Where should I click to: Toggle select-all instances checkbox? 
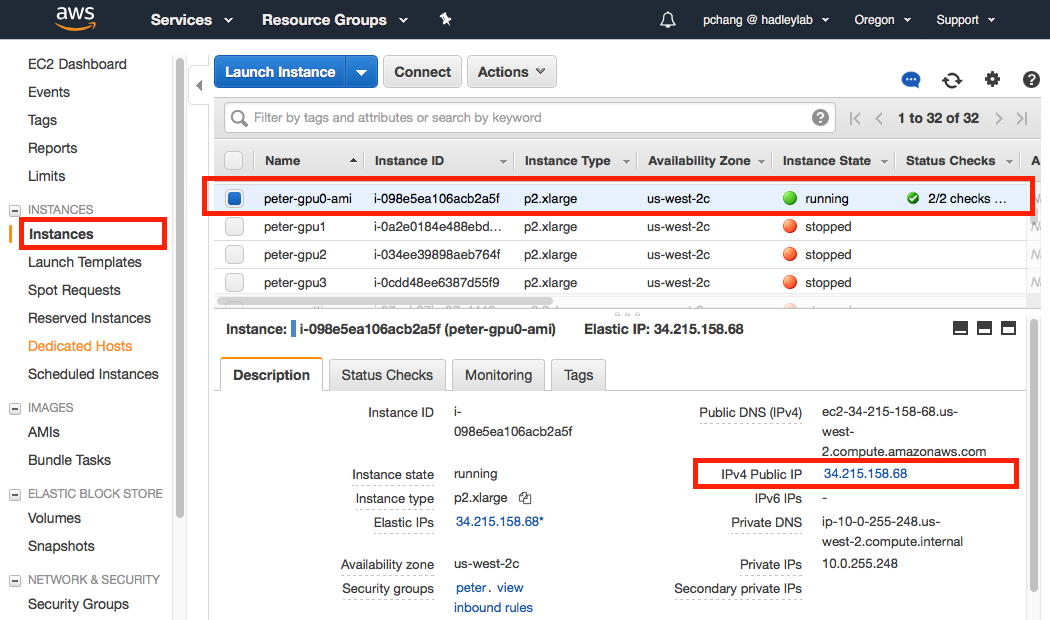(234, 161)
